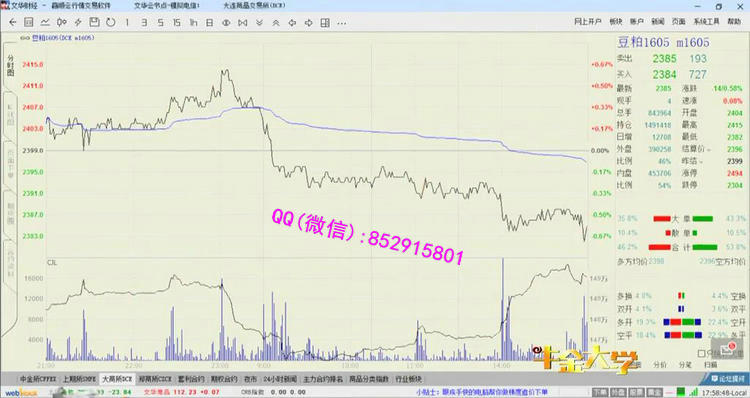Click the 网上开户 link
750x398 pixels.
[x=587, y=22]
